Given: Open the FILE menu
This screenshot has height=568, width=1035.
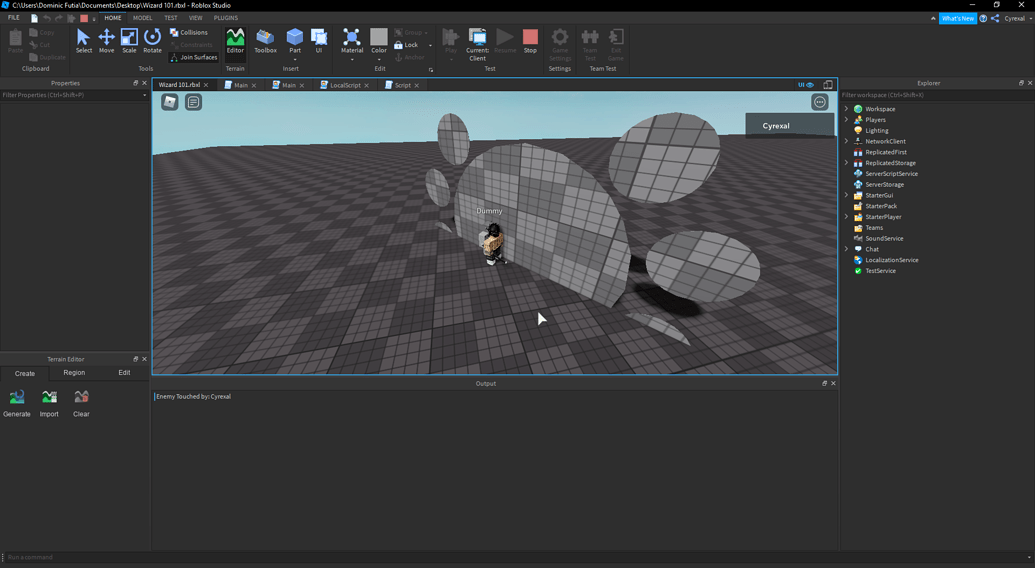Looking at the screenshot, I should pyautogui.click(x=14, y=18).
